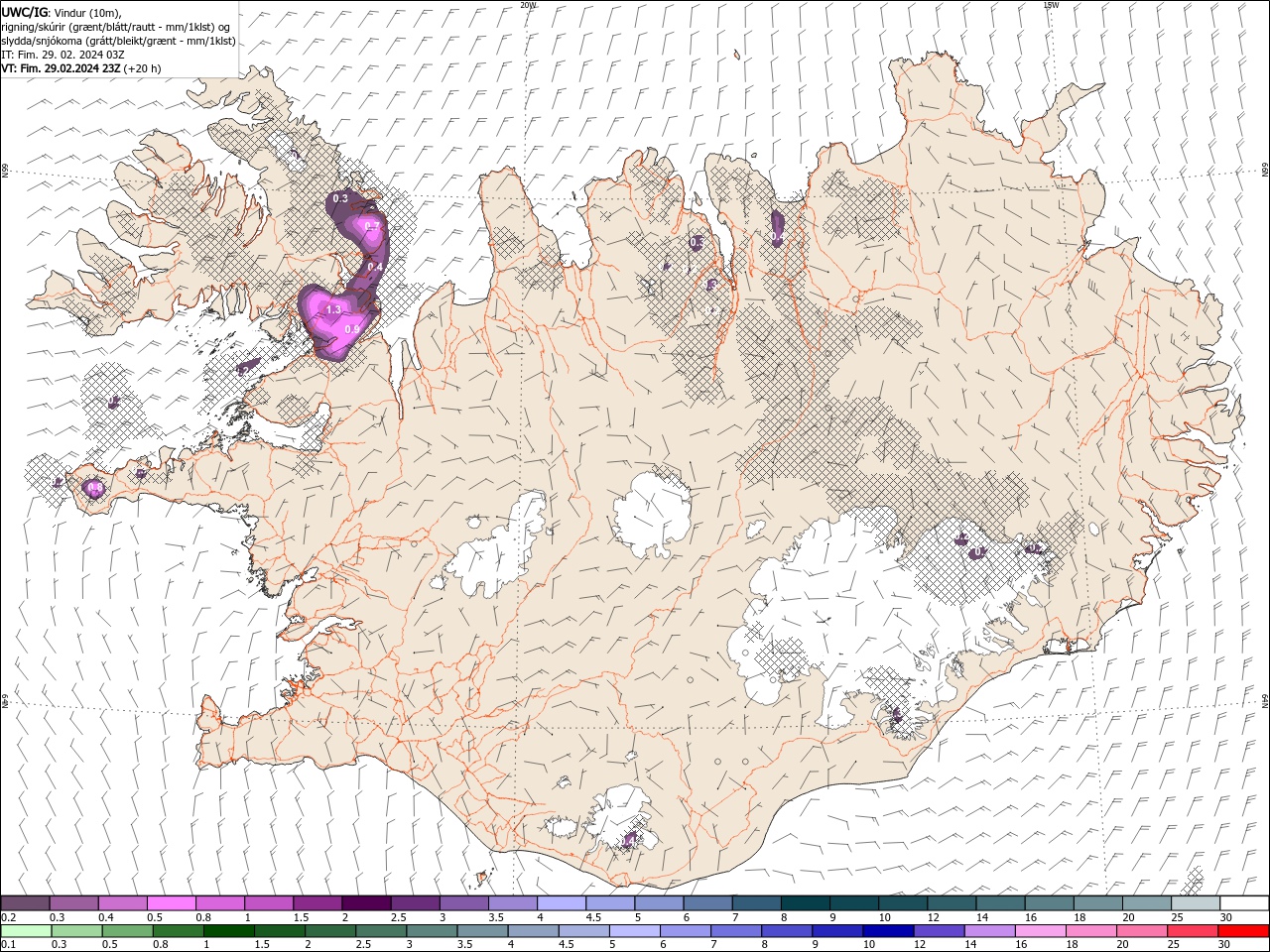1270x952 pixels.
Task: Click the dark blue rain swatch from 10 to 12
Action: tap(888, 931)
